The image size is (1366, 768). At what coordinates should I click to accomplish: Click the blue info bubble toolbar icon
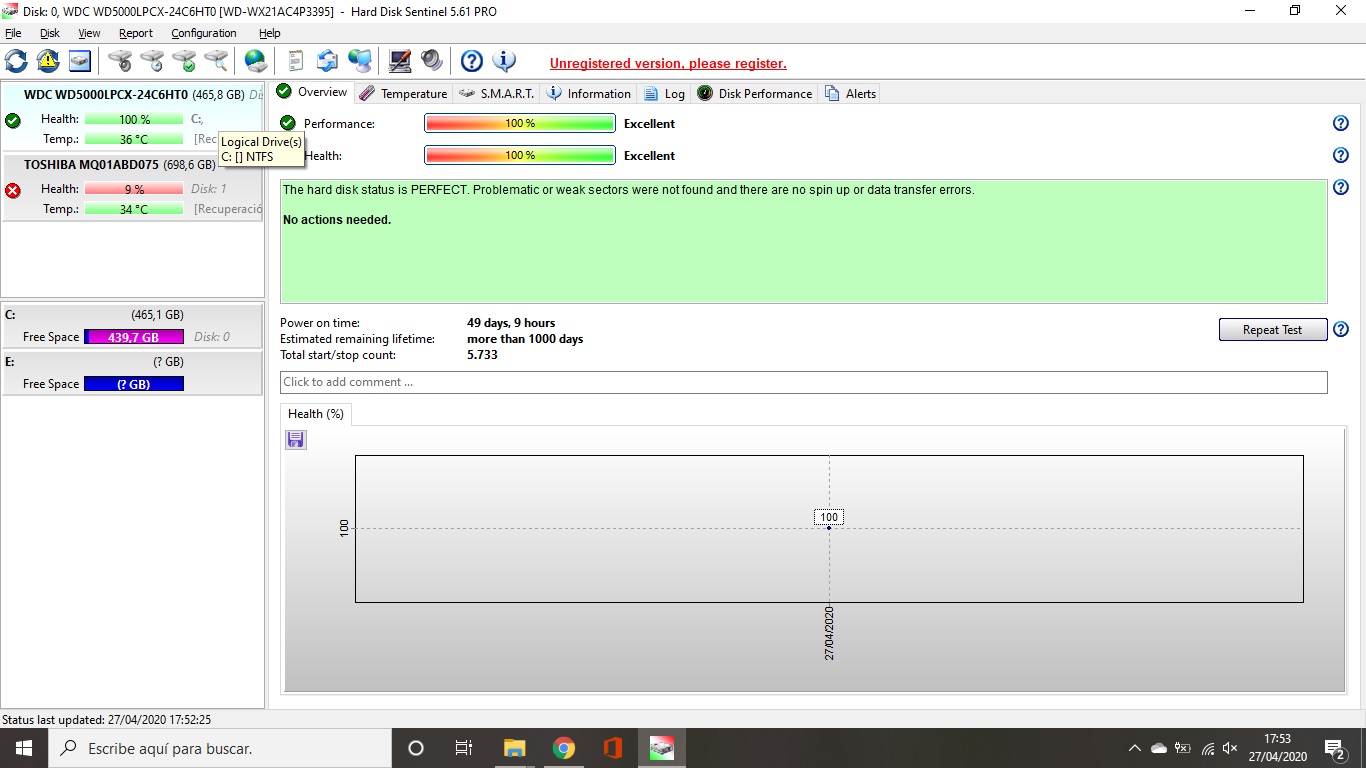point(505,61)
